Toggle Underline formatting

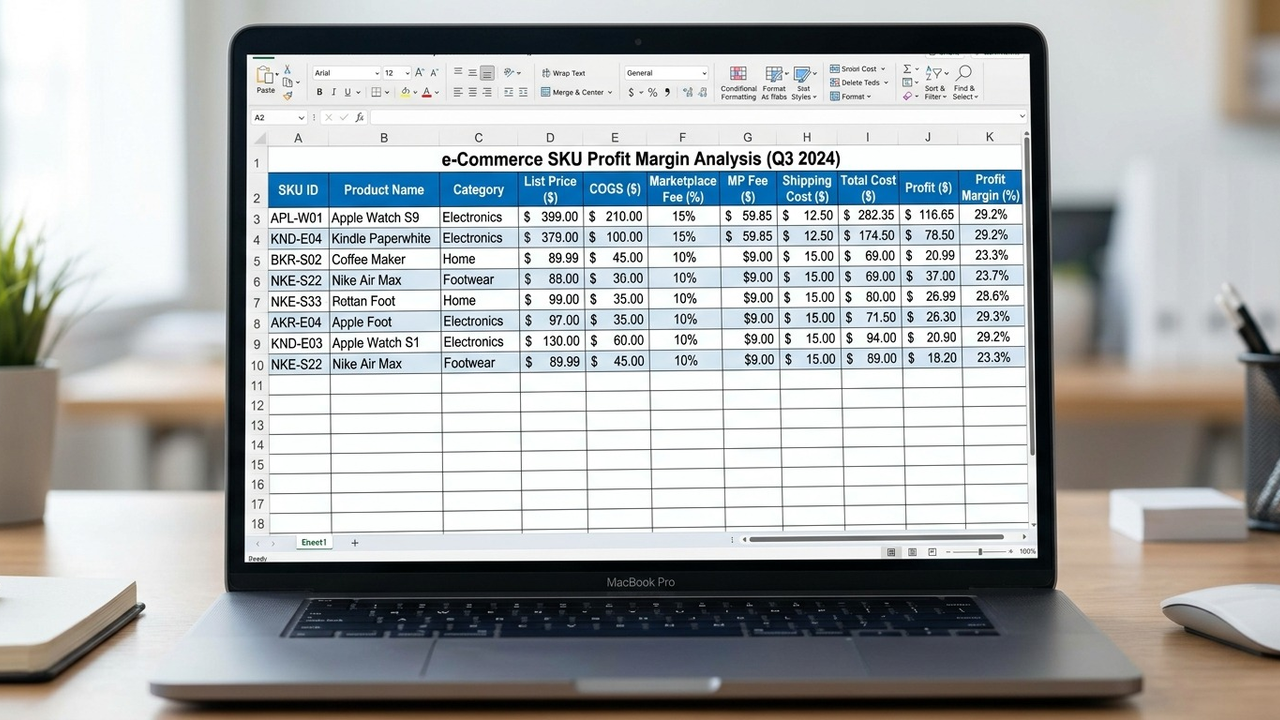[347, 92]
